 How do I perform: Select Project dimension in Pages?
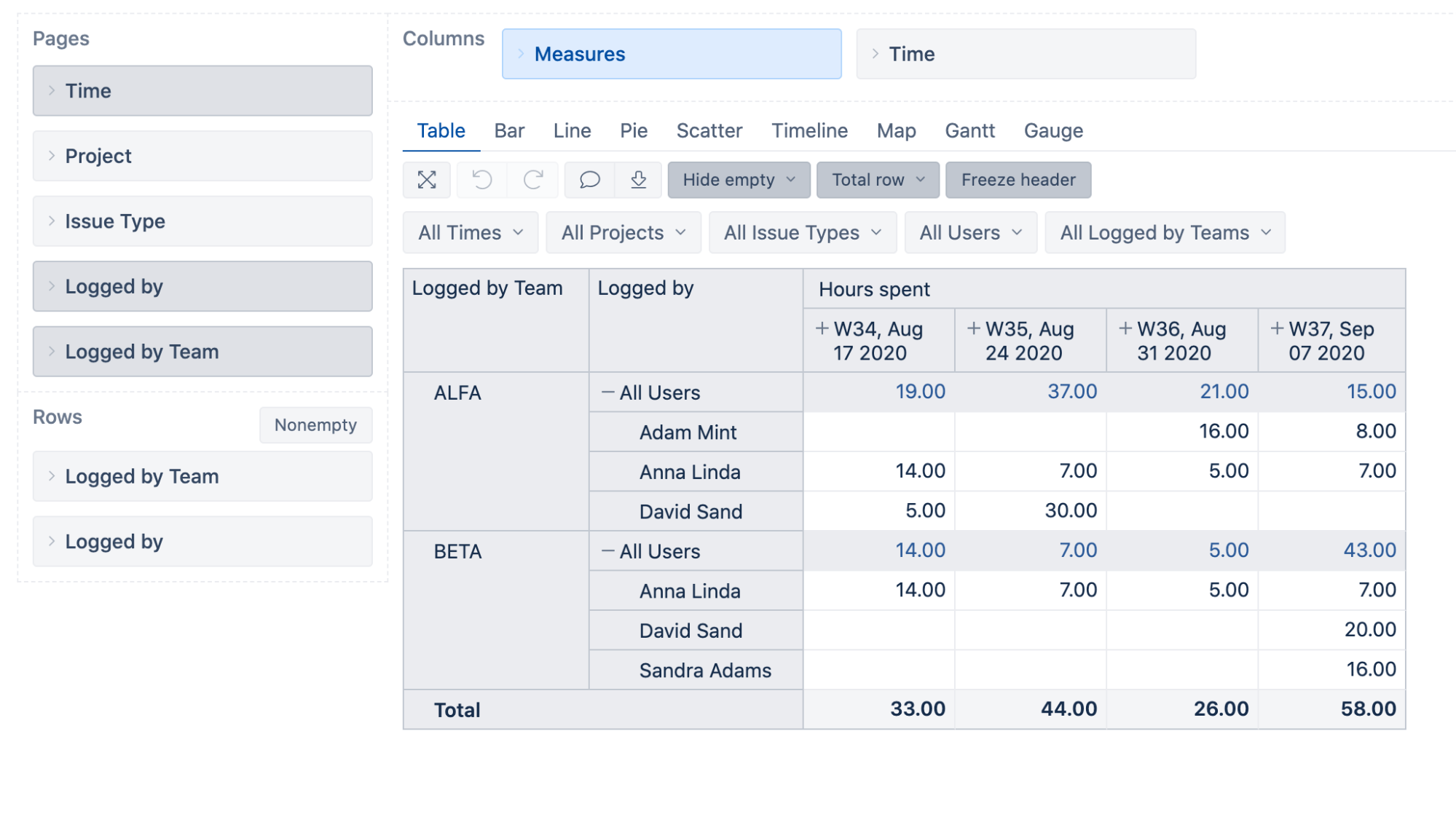202,156
